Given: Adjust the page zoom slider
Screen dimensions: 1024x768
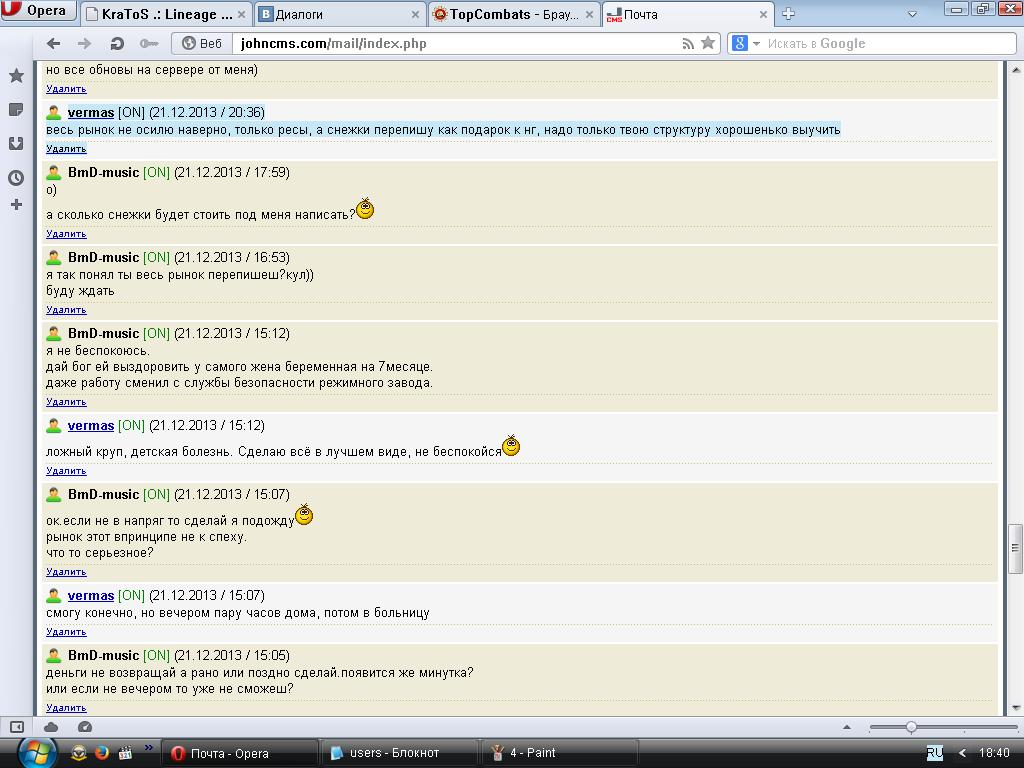Looking at the screenshot, I should pos(911,727).
